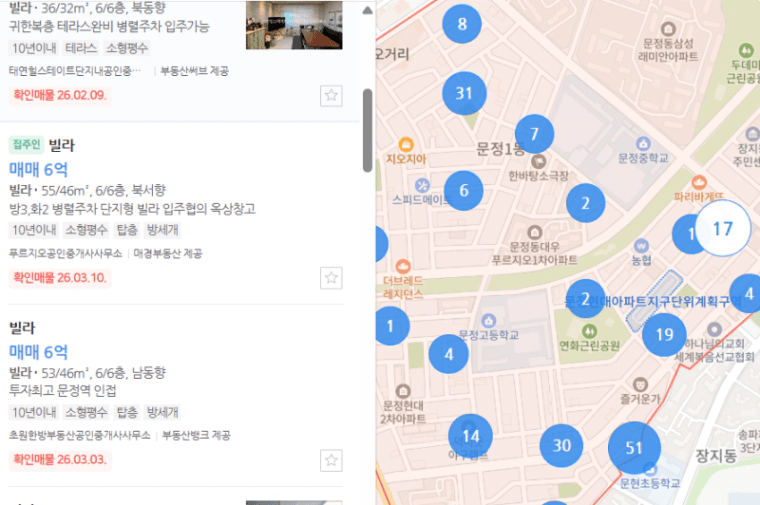Open 매매 6억 listing with 북서향

click(x=38, y=170)
